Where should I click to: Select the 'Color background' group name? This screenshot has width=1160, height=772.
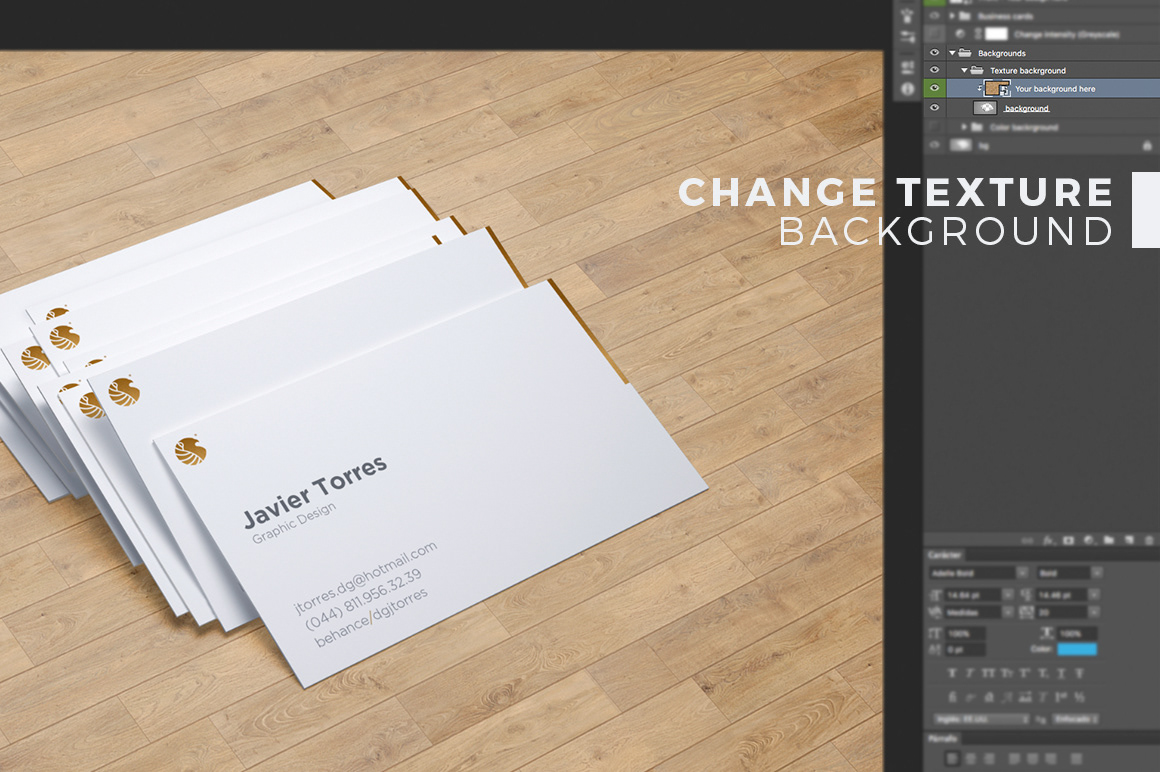(x=1024, y=128)
